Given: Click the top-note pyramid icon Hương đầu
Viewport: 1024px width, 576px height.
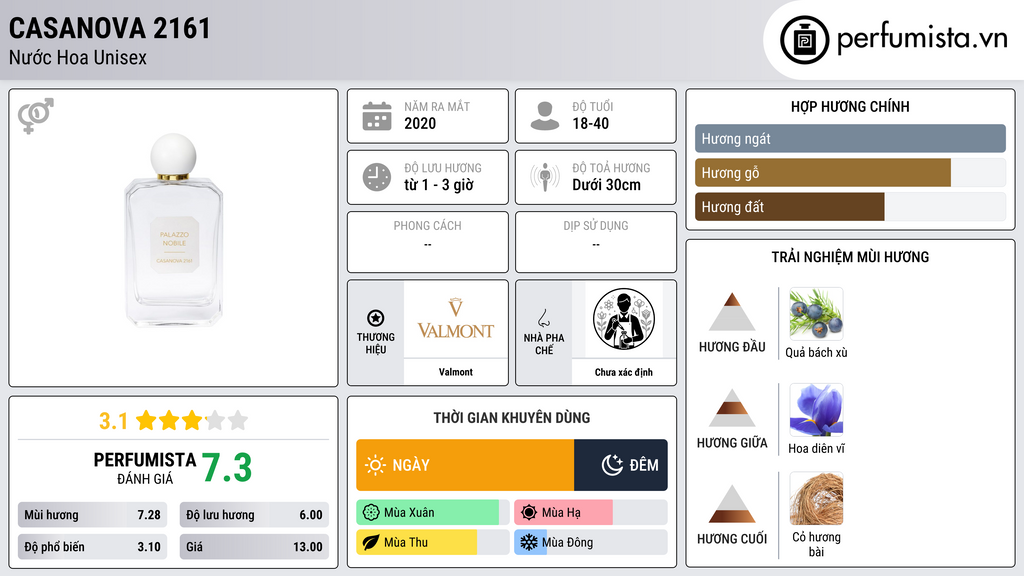Looking at the screenshot, I should tap(732, 312).
